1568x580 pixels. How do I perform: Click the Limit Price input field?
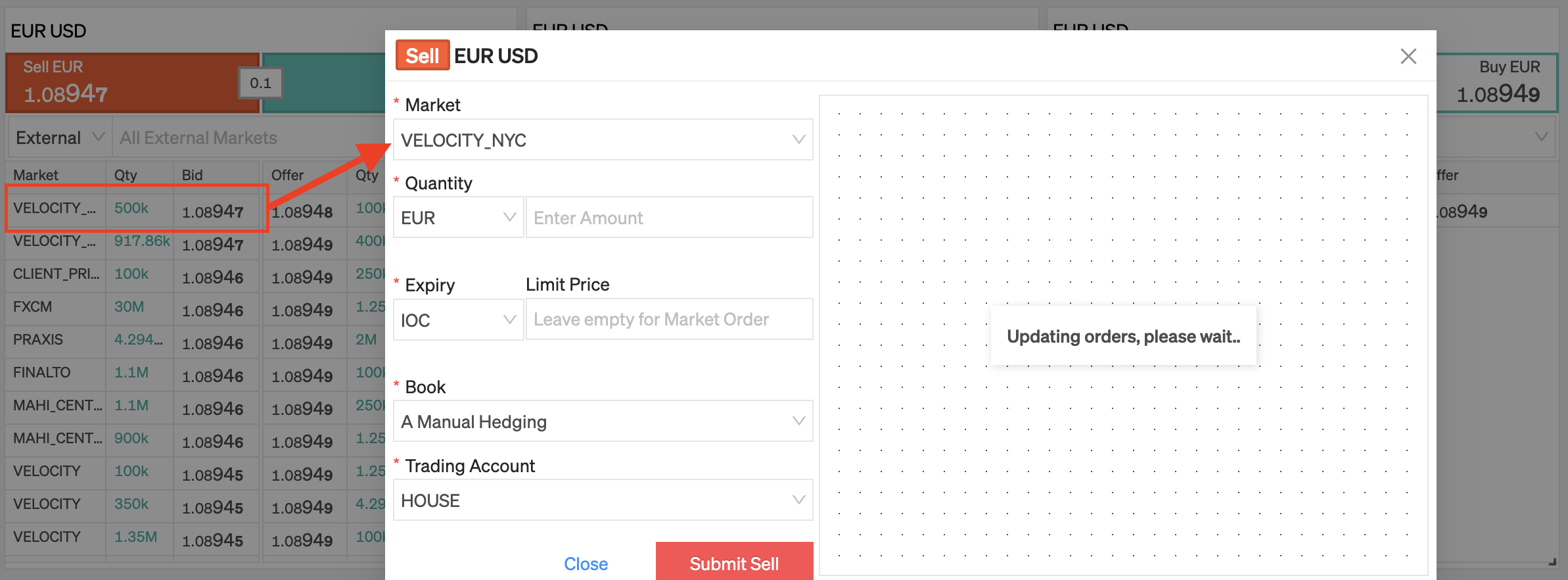click(669, 320)
